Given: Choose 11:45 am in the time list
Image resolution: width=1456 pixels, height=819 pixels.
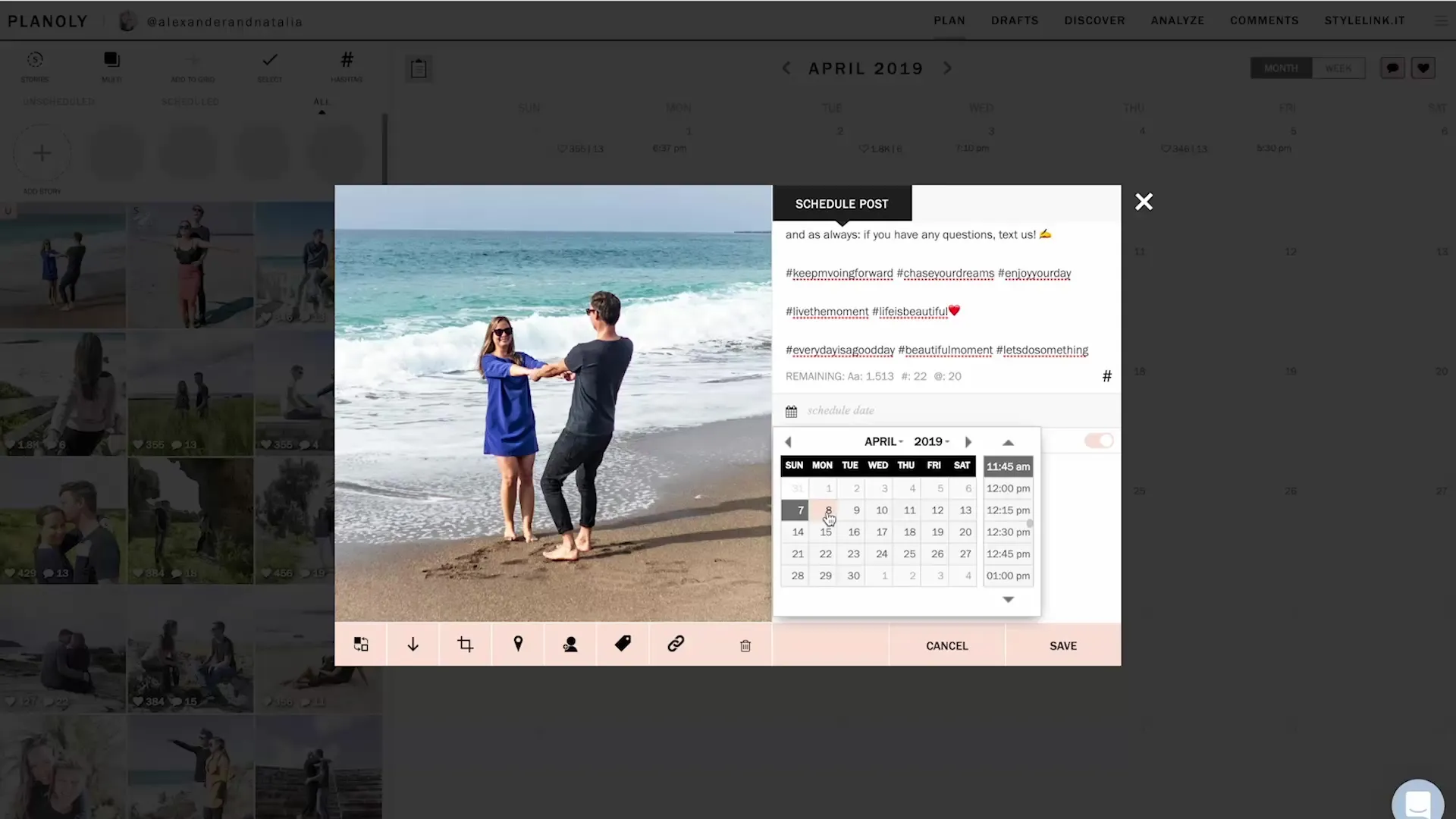Looking at the screenshot, I should tap(1008, 466).
